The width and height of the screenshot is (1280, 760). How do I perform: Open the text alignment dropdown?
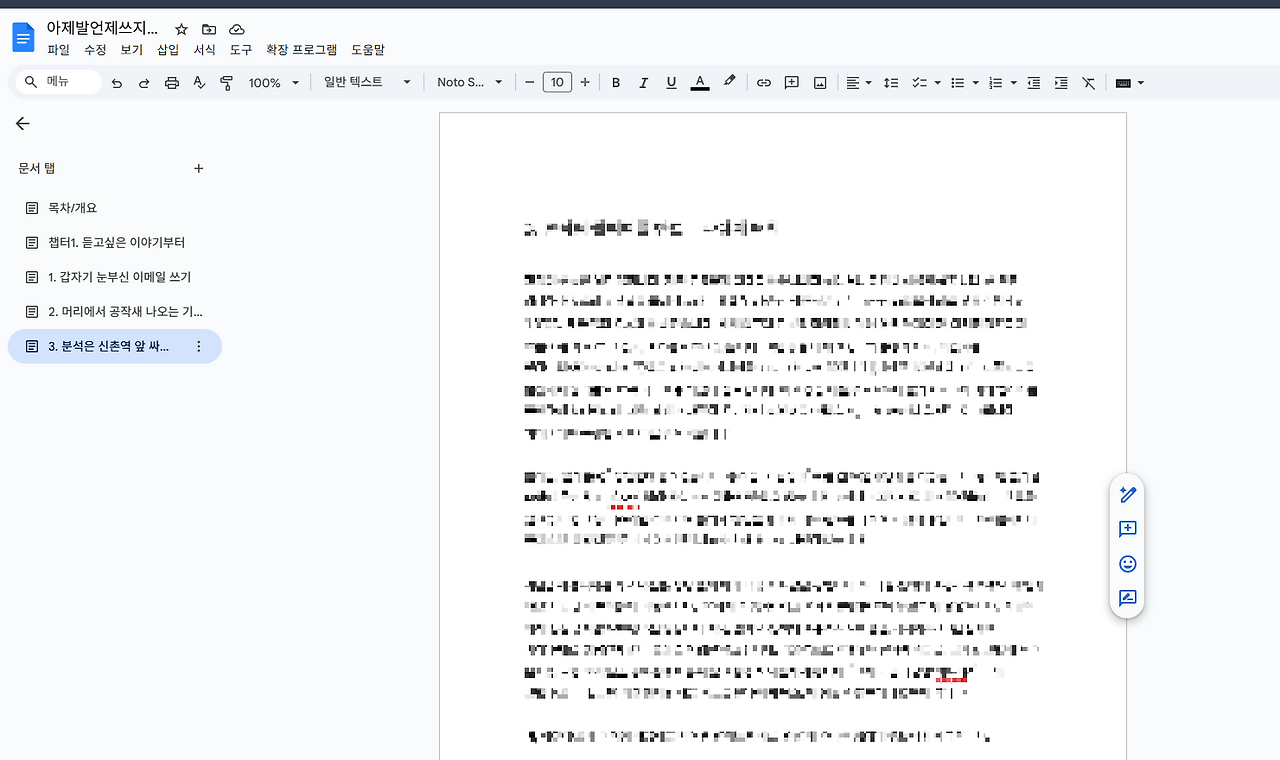click(x=859, y=83)
